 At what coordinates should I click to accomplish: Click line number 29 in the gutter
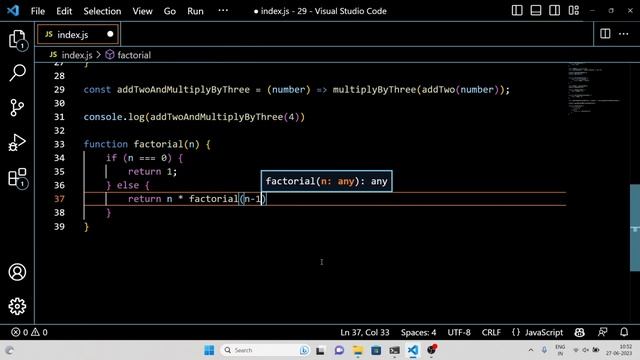click(59, 89)
